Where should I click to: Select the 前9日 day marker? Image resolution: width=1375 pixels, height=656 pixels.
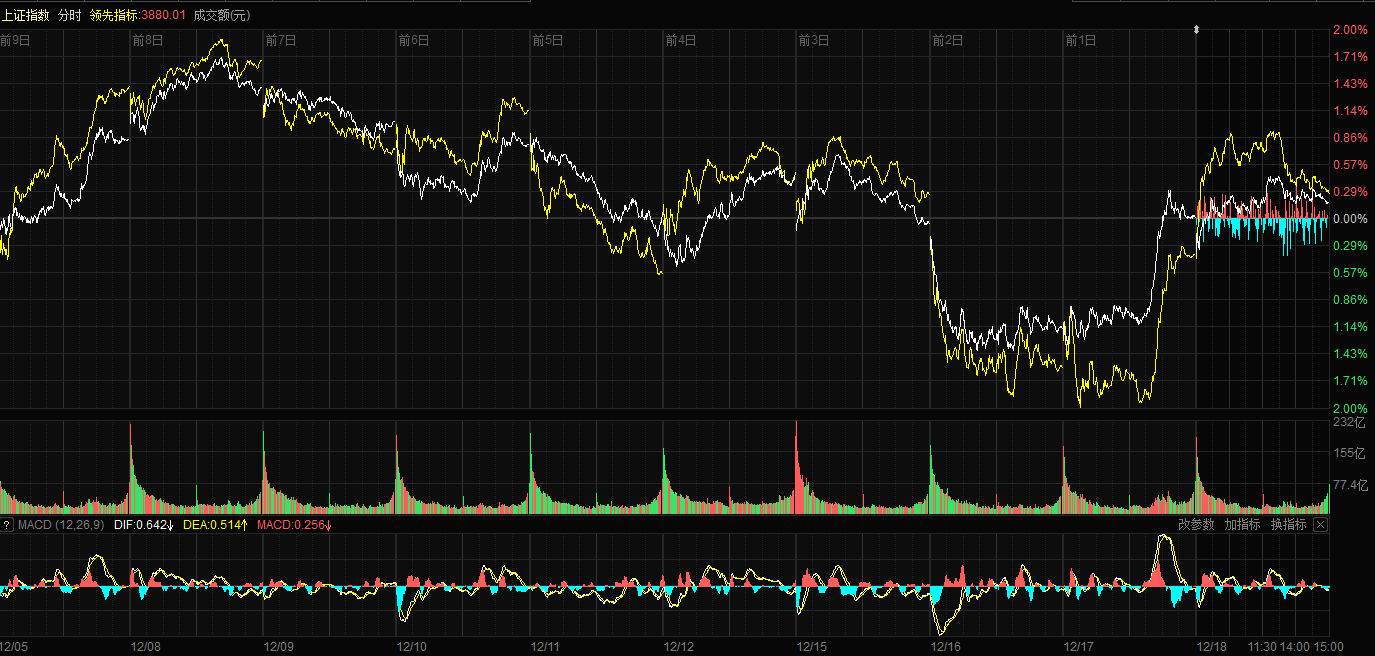click(x=16, y=41)
